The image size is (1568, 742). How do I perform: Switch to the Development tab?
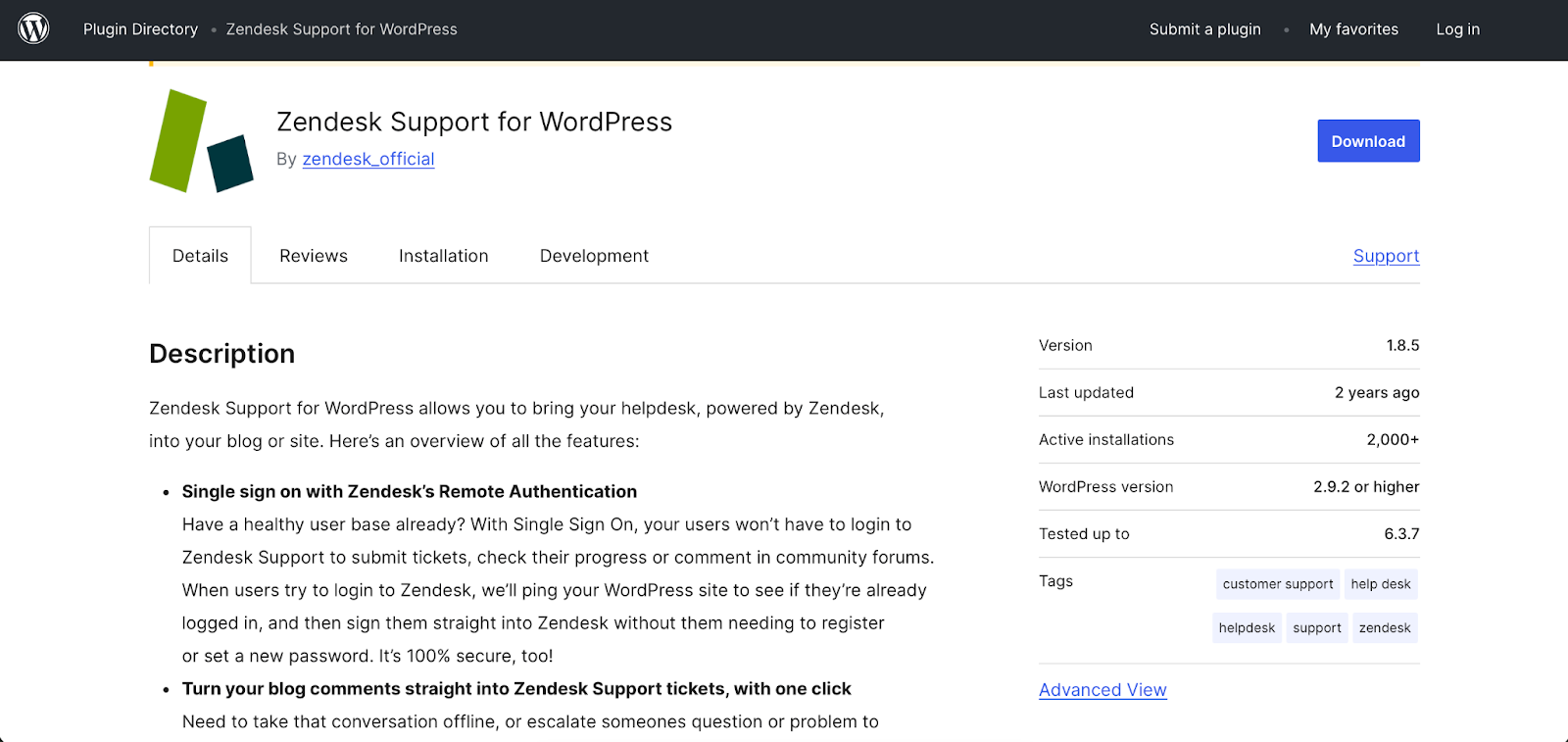(594, 256)
